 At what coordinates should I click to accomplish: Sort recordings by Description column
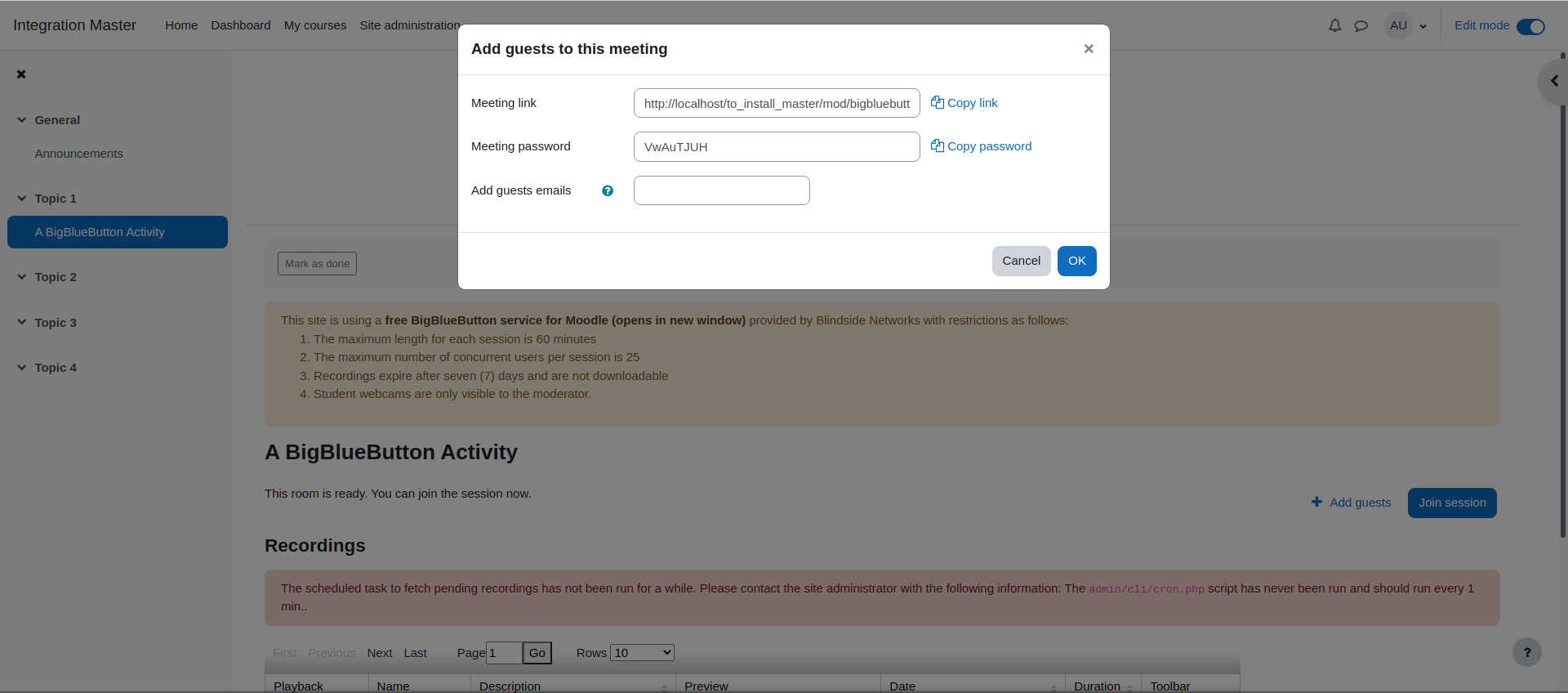(x=573, y=686)
